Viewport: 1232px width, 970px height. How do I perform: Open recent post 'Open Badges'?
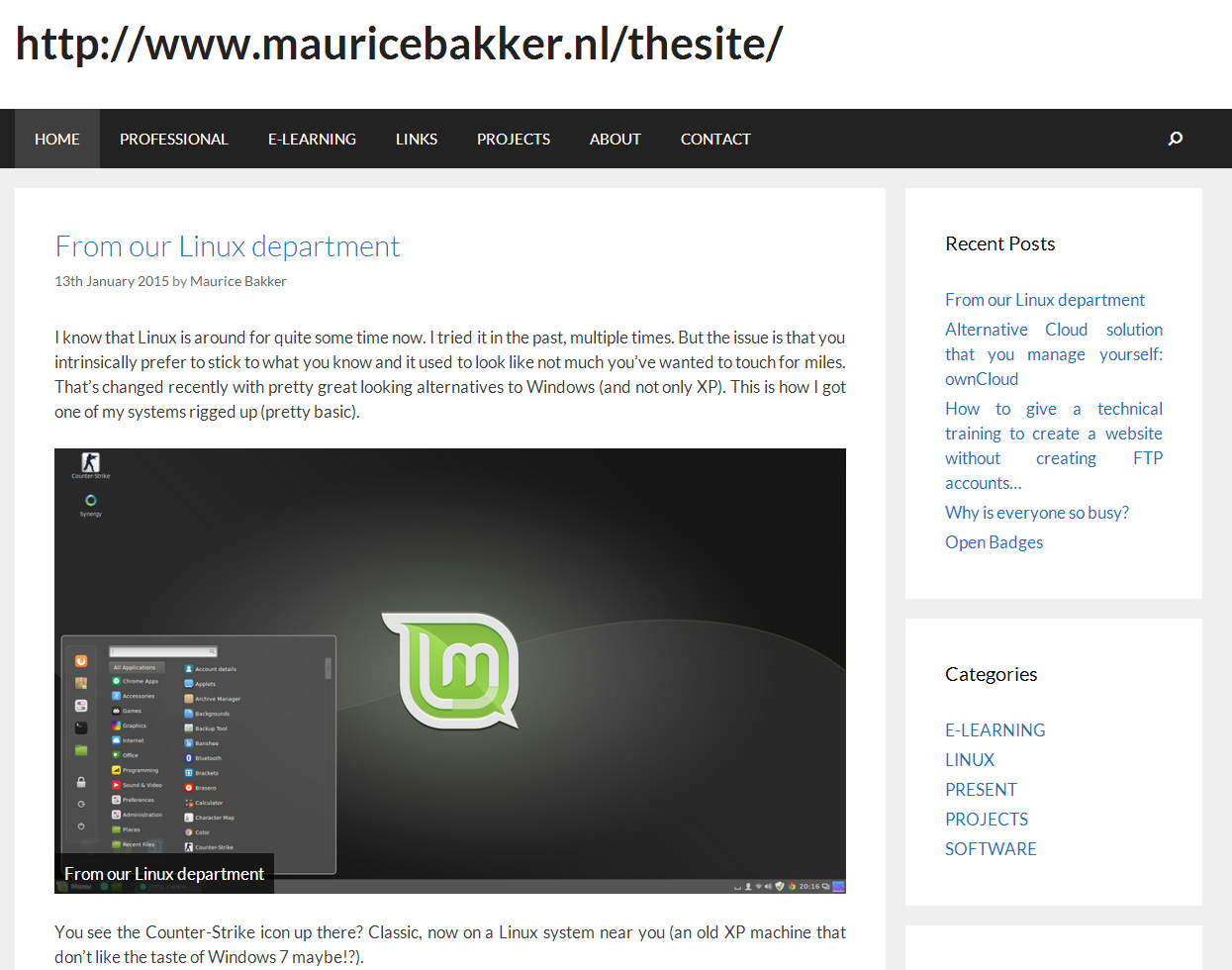[x=995, y=542]
